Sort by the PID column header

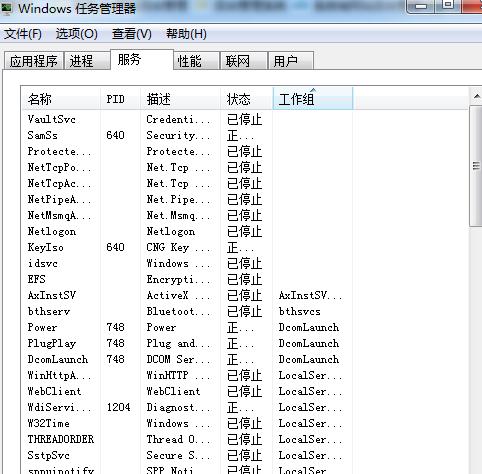pyautogui.click(x=120, y=99)
